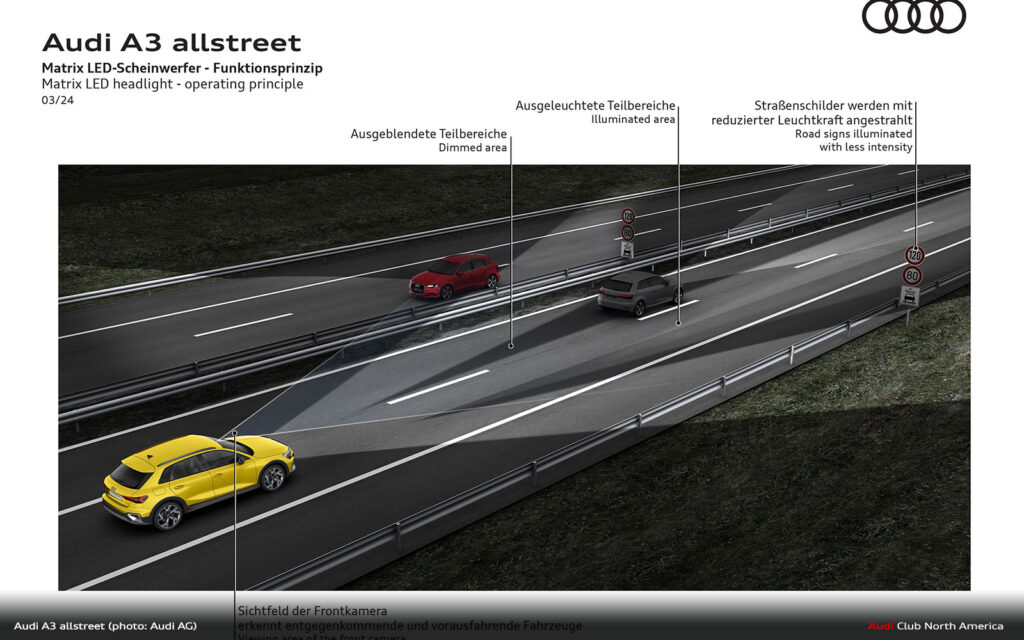The image size is (1024, 640).
Task: Click the dimmed area callout dot on road
Action: [x=511, y=346]
